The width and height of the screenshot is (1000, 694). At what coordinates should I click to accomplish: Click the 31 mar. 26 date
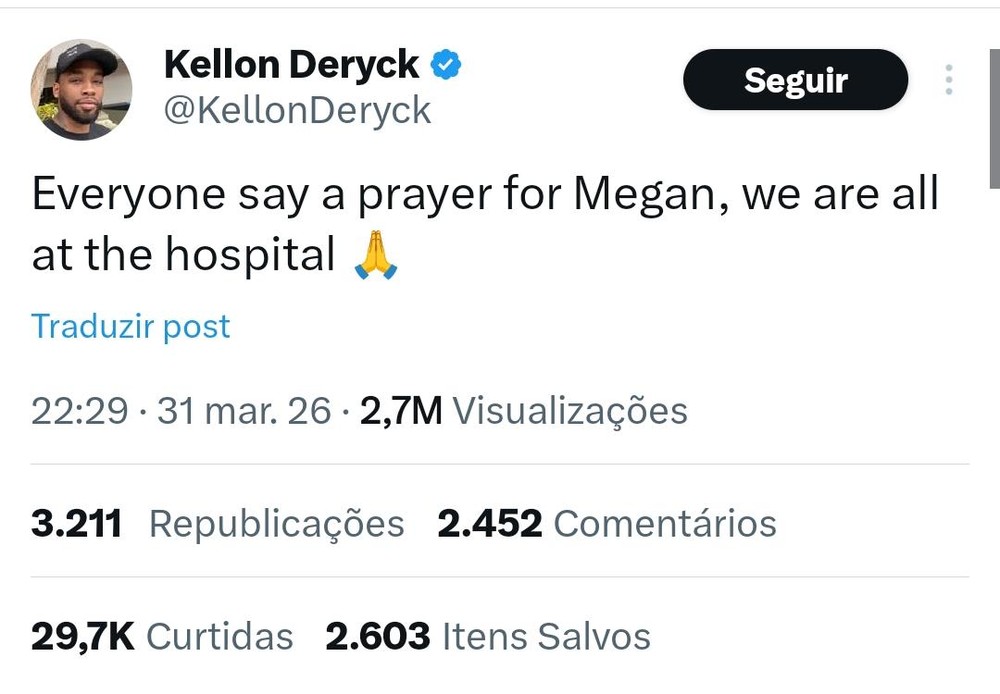click(244, 411)
